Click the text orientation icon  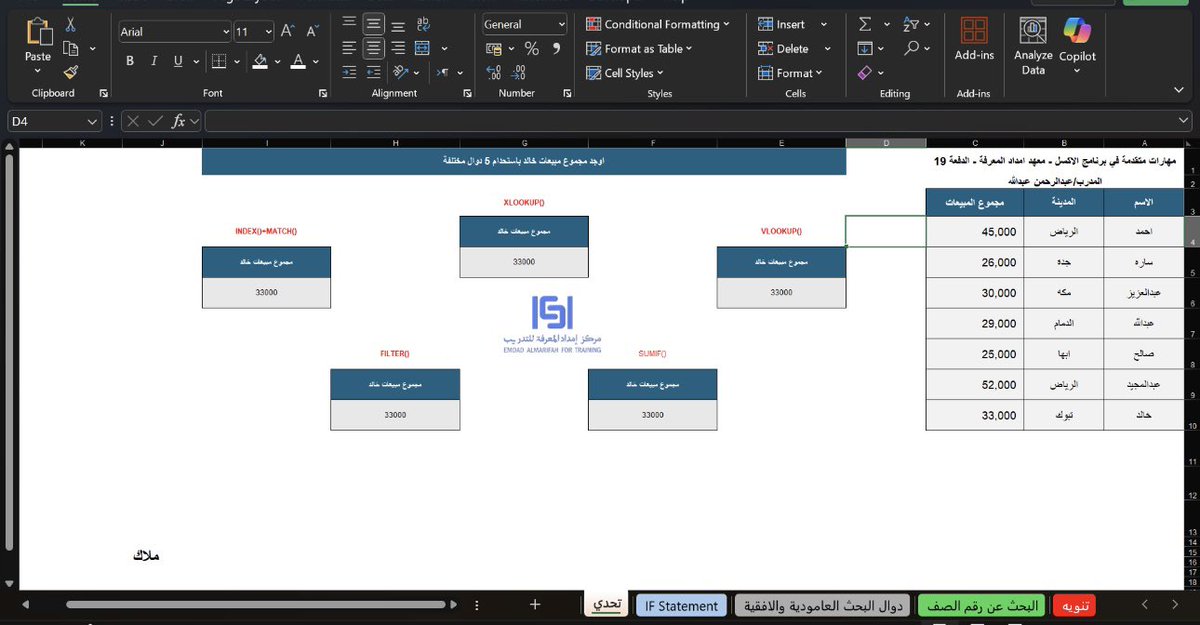pos(402,73)
